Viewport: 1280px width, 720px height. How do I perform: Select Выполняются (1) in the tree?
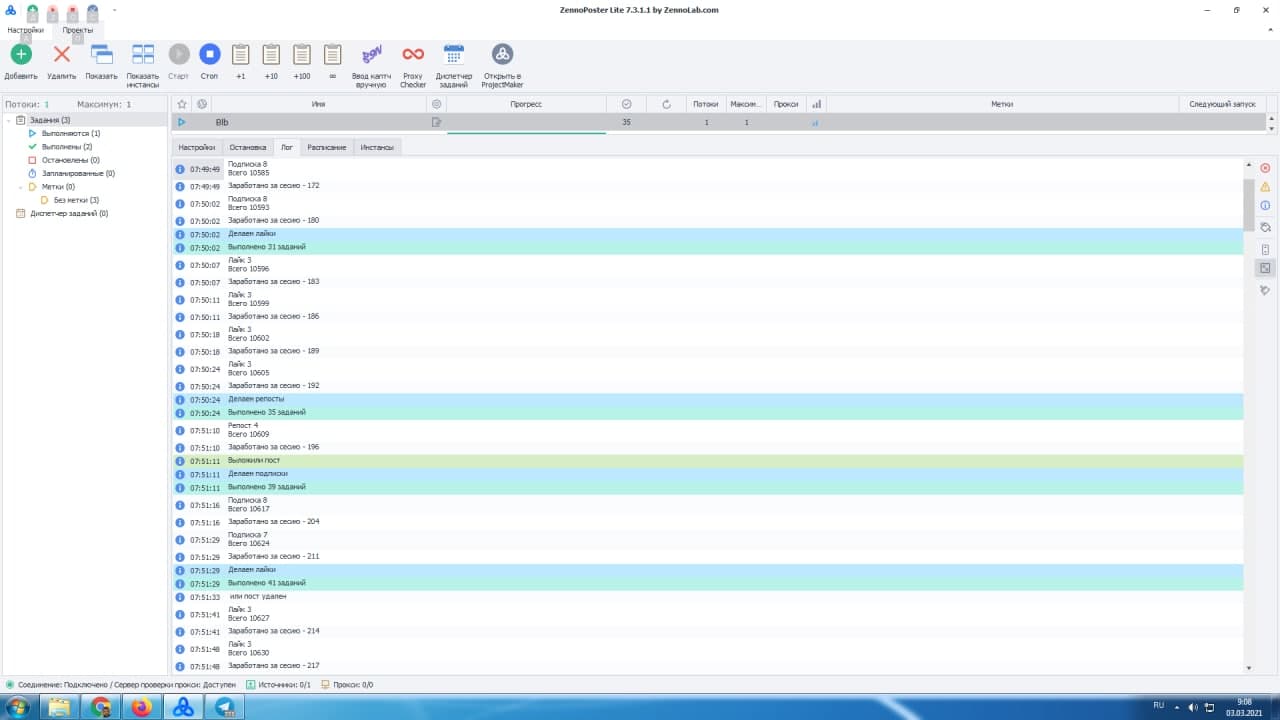71,133
